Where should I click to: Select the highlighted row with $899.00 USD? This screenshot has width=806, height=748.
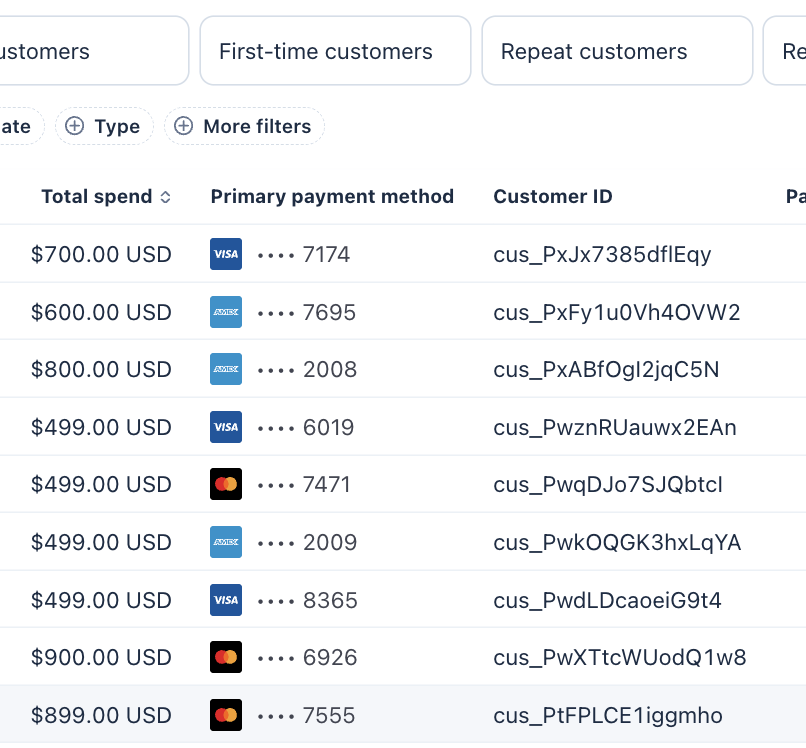403,715
